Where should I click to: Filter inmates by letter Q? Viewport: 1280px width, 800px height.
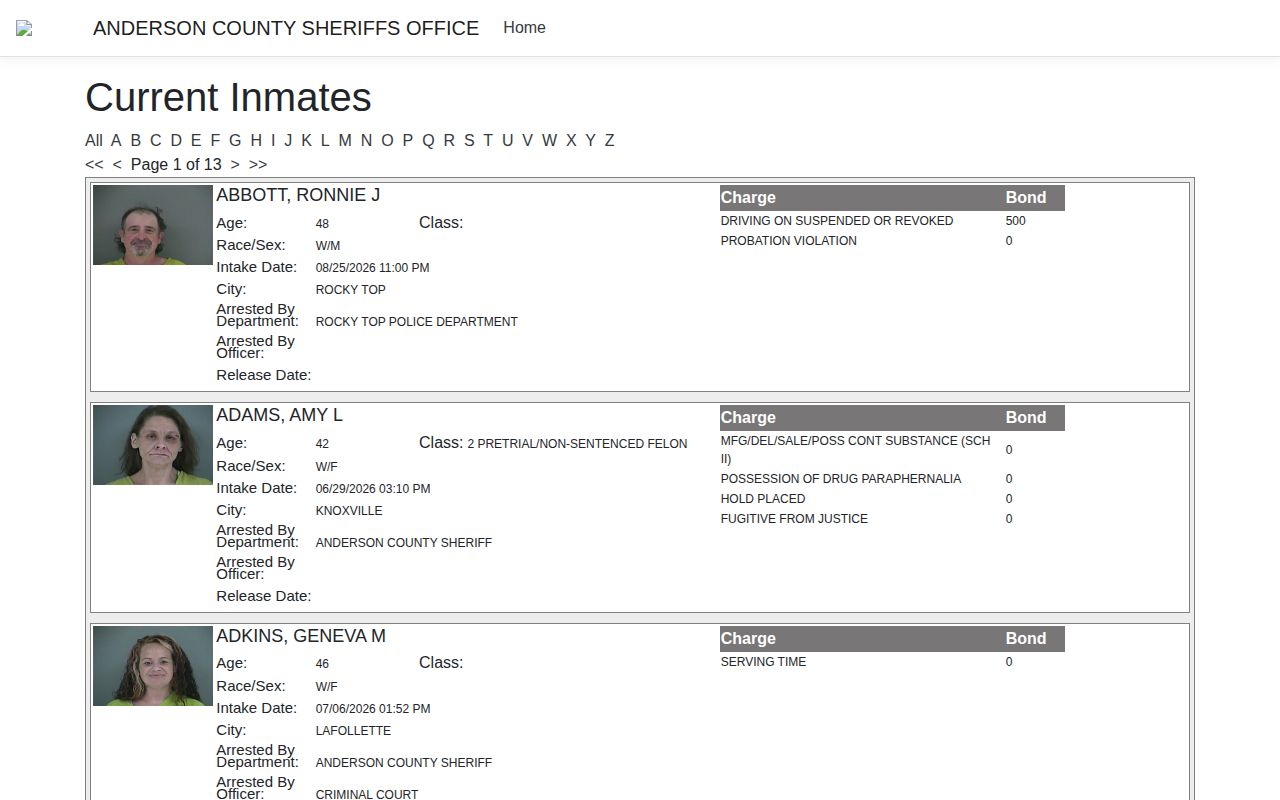click(x=428, y=140)
